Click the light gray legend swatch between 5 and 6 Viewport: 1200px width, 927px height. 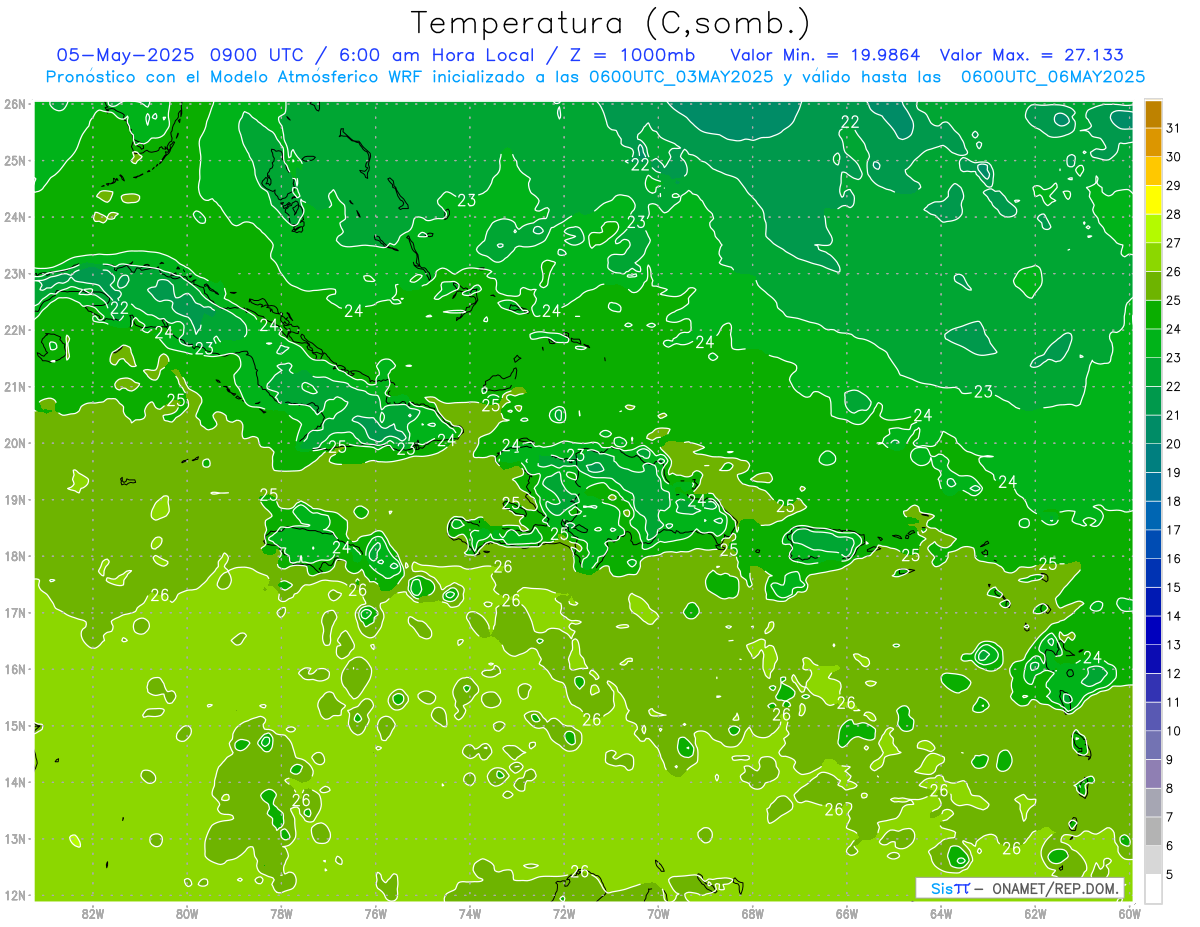point(1154,859)
